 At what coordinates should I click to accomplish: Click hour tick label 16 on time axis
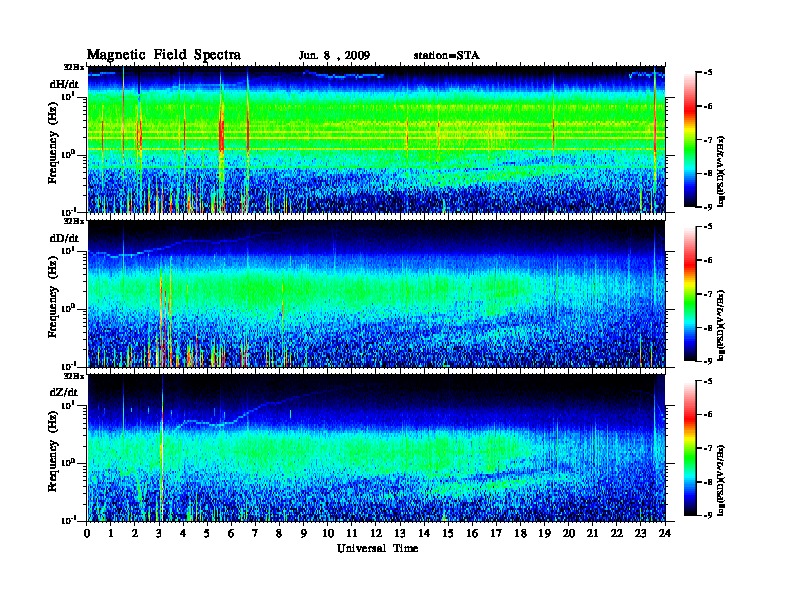click(472, 533)
